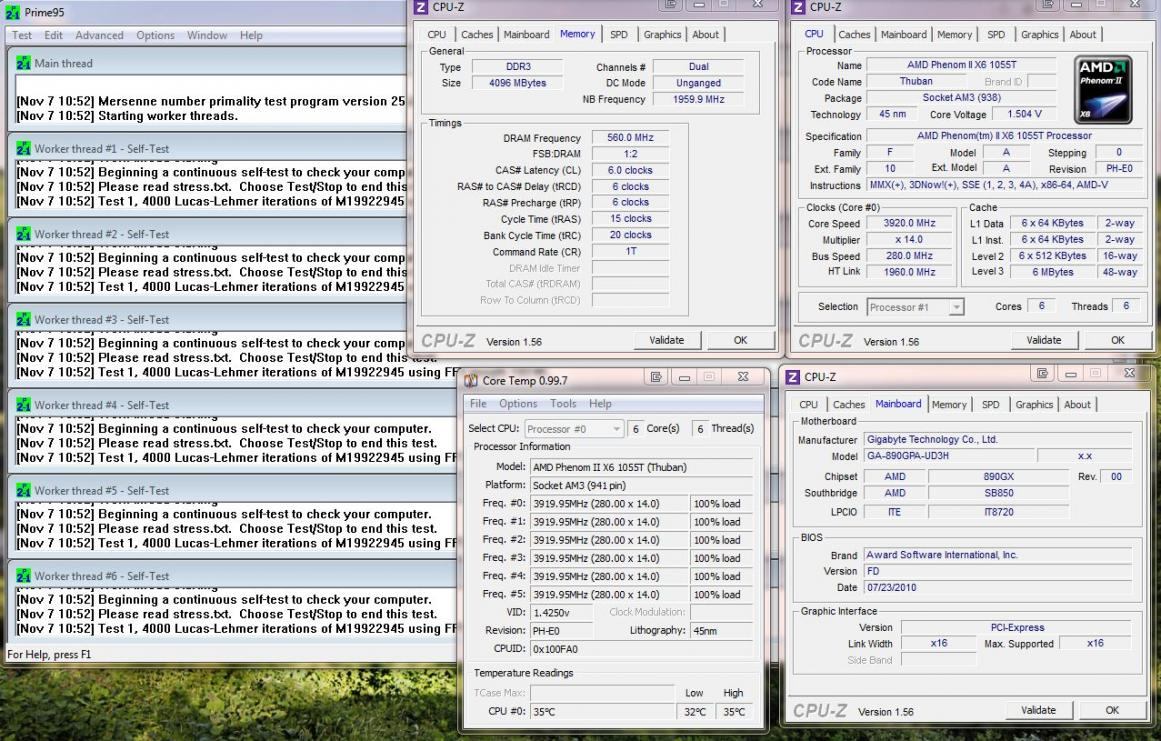
Task: Open Prime95 Options menu
Action: [x=155, y=35]
